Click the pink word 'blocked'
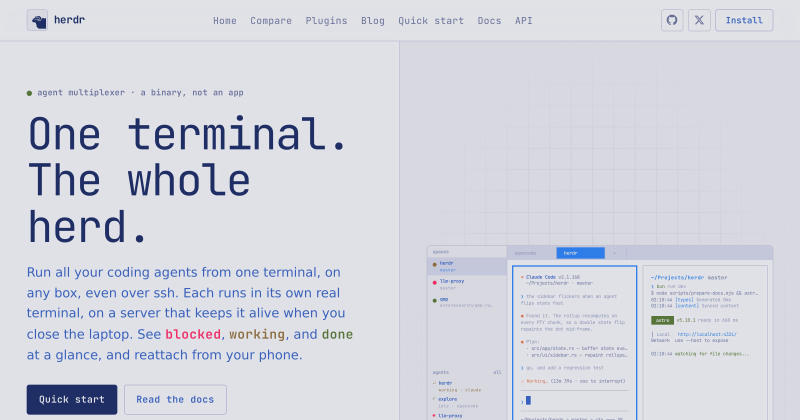800x420 pixels. pos(193,334)
